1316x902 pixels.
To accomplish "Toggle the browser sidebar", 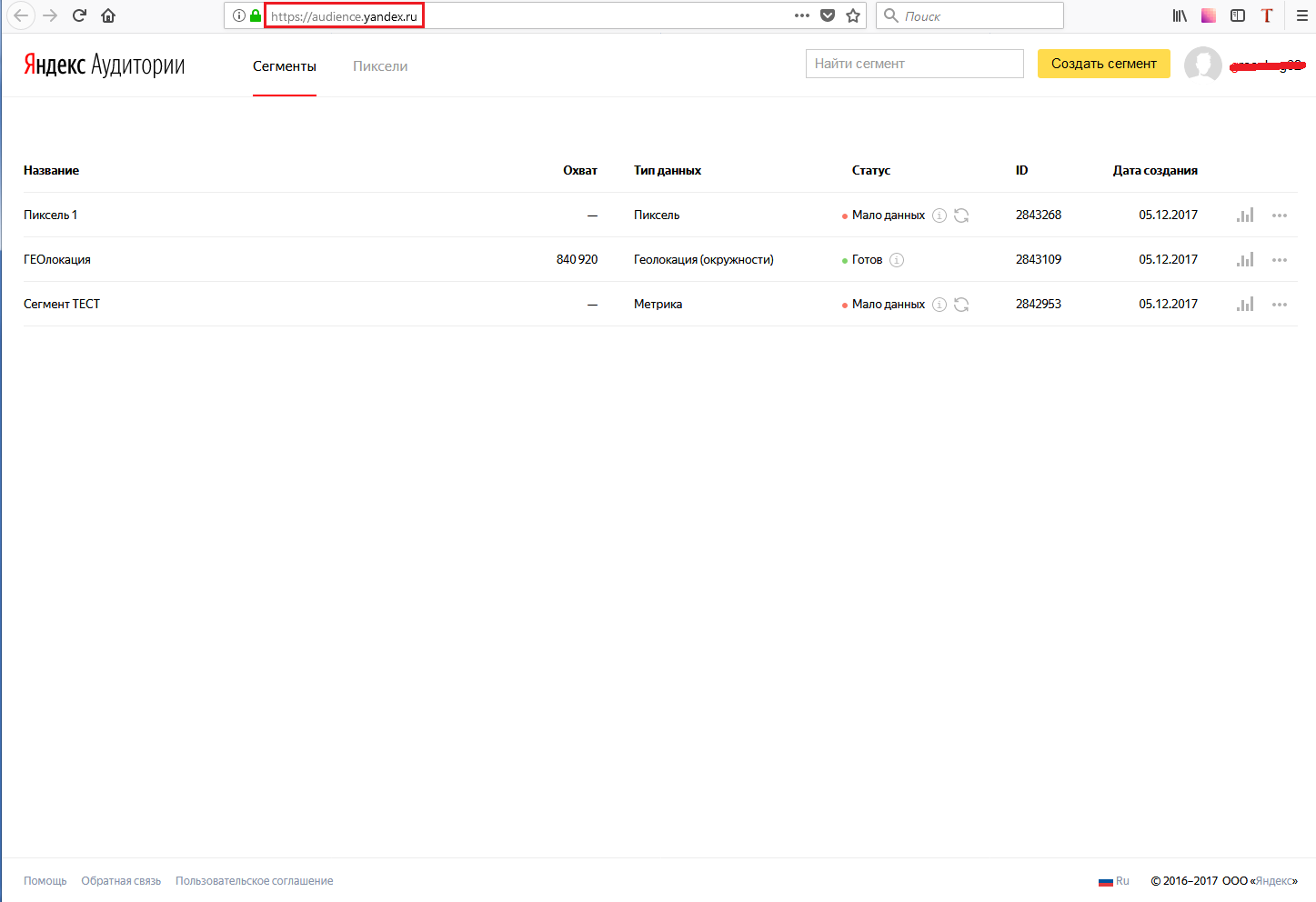I will (x=1238, y=15).
